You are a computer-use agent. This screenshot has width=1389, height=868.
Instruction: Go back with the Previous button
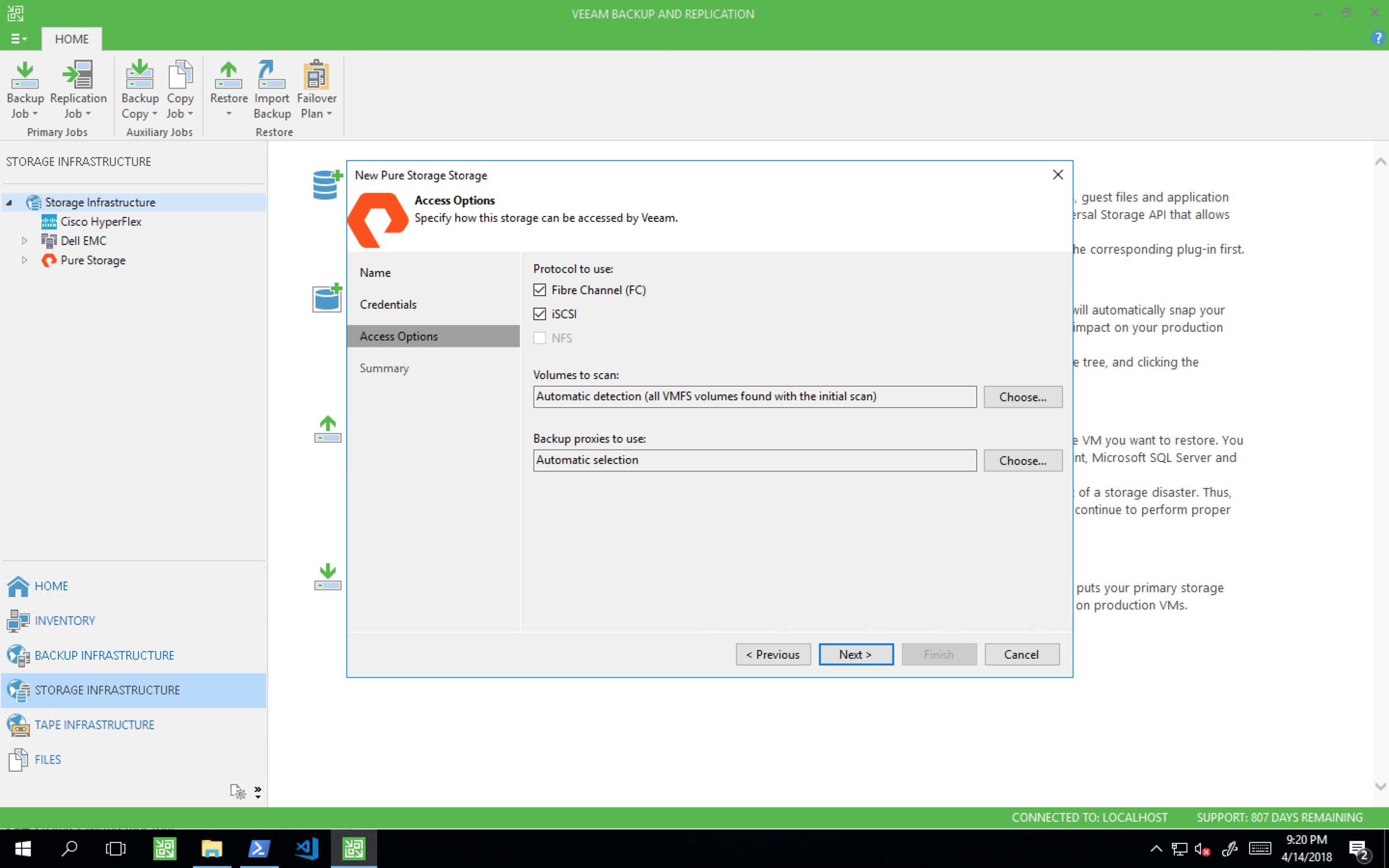(x=773, y=654)
